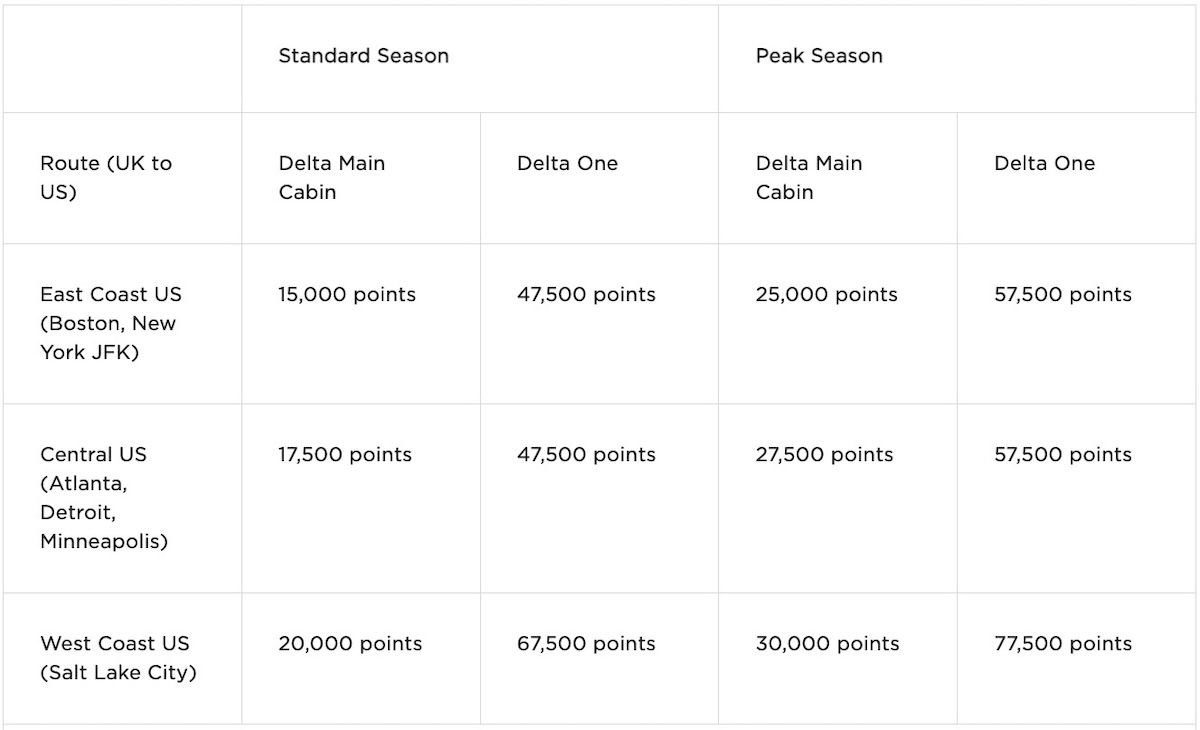Click Delta One under Standard Season
The image size is (1200, 730).
click(x=567, y=163)
